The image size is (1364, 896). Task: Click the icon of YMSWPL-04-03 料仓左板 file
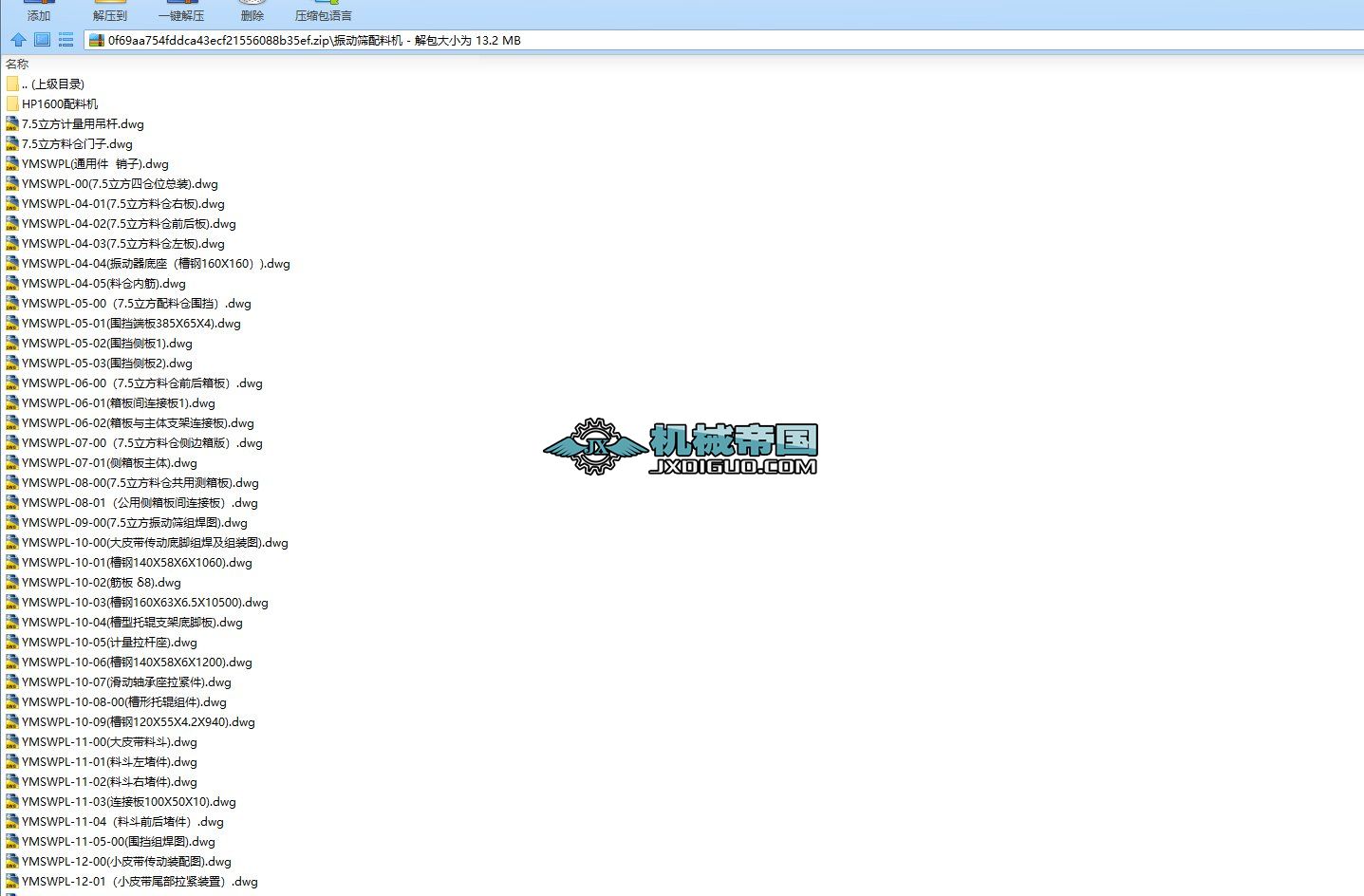point(12,244)
